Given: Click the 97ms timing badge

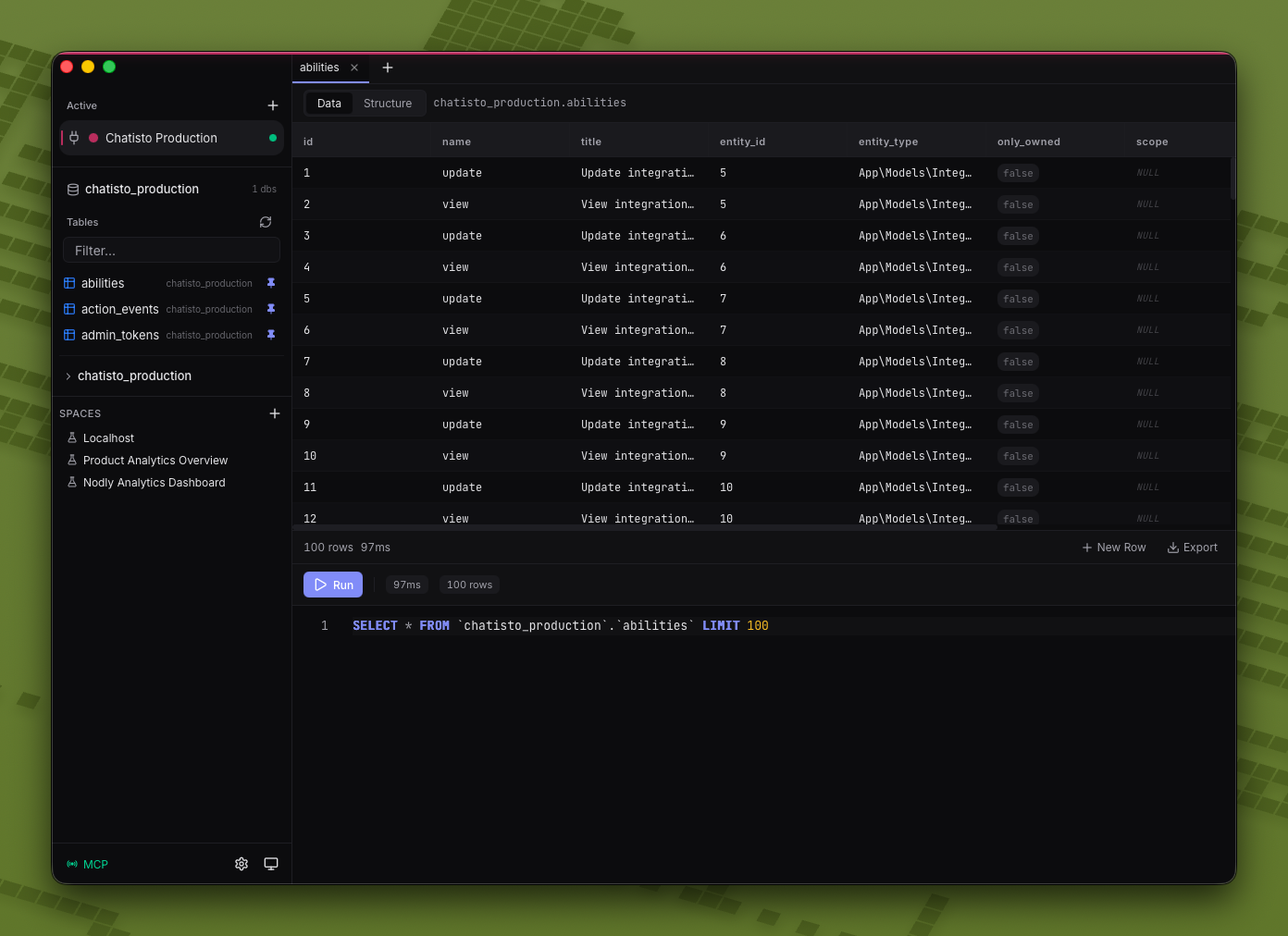Looking at the screenshot, I should click(x=407, y=585).
